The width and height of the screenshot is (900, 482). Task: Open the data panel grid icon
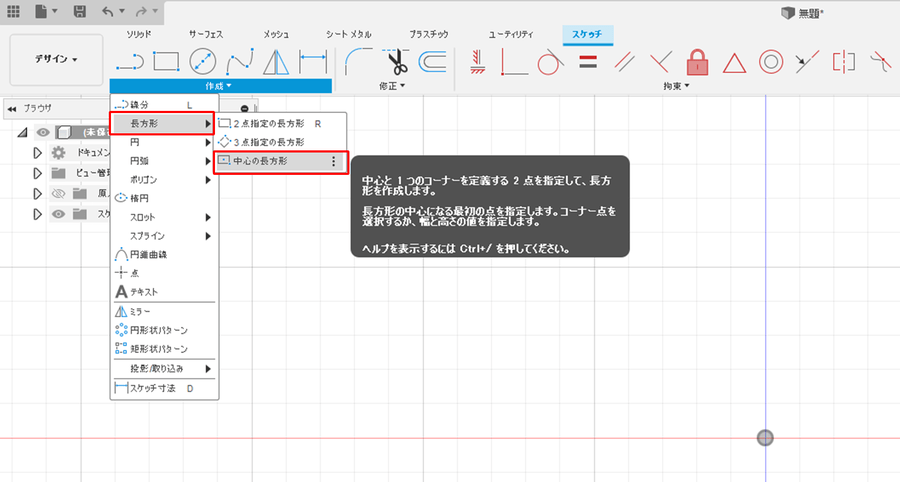point(13,11)
